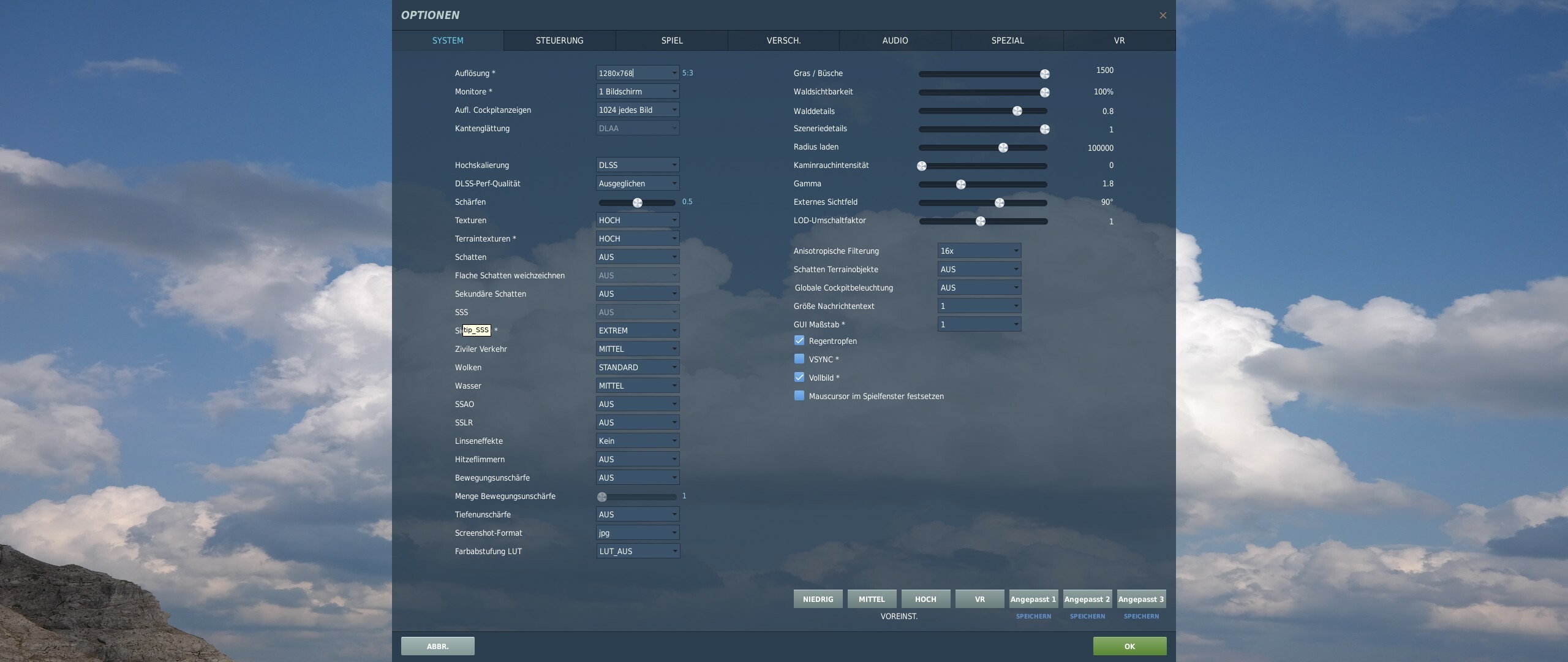
Task: Click the Gras / Büsche slider handle
Action: coord(1045,74)
